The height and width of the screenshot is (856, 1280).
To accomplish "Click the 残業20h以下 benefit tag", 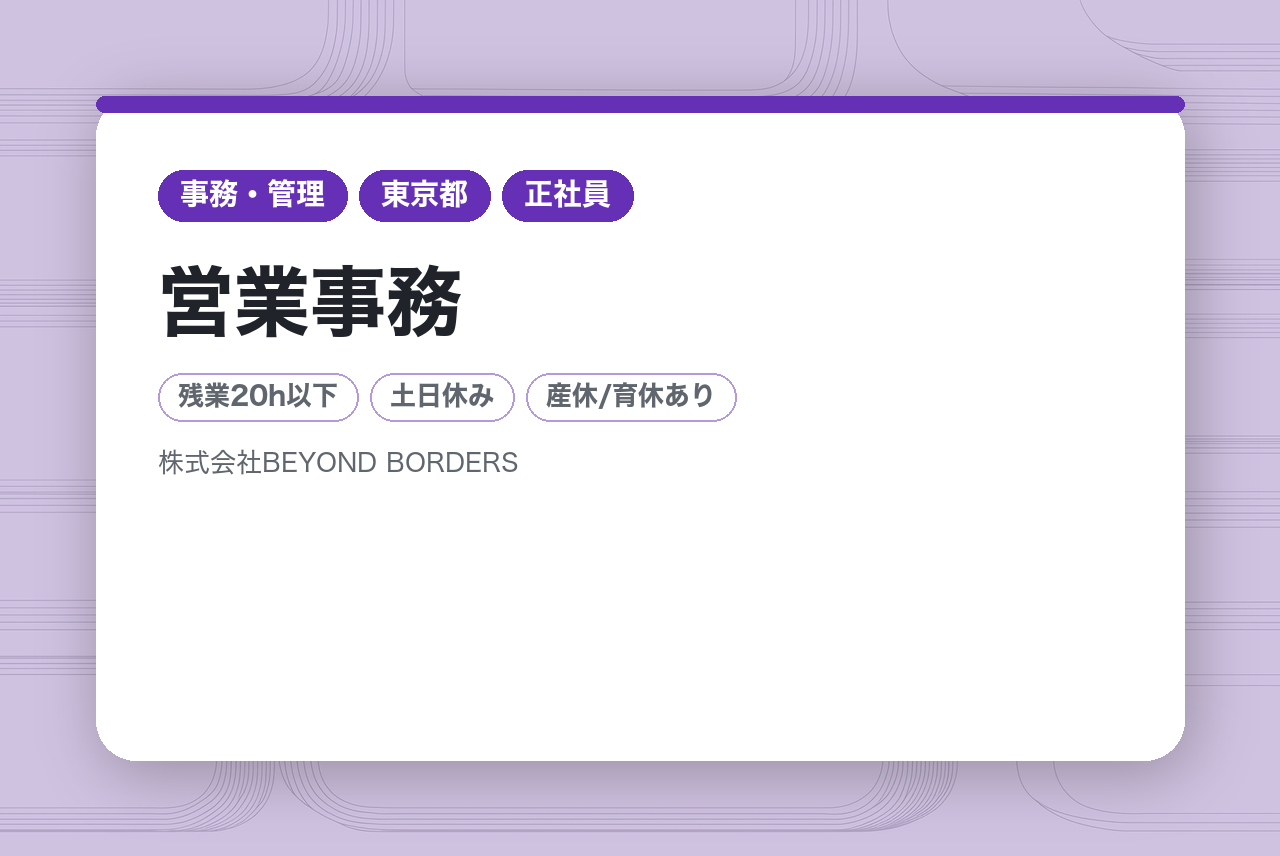I will click(258, 398).
